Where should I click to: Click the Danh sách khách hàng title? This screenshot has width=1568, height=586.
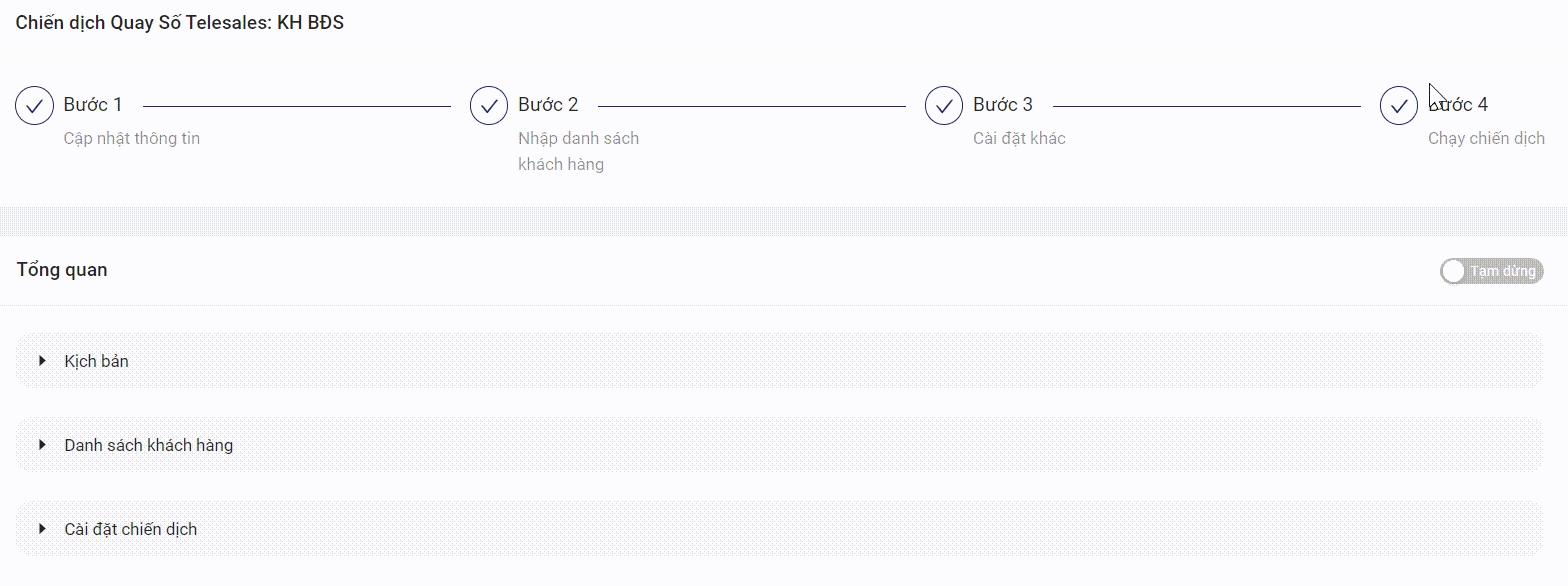point(149,445)
